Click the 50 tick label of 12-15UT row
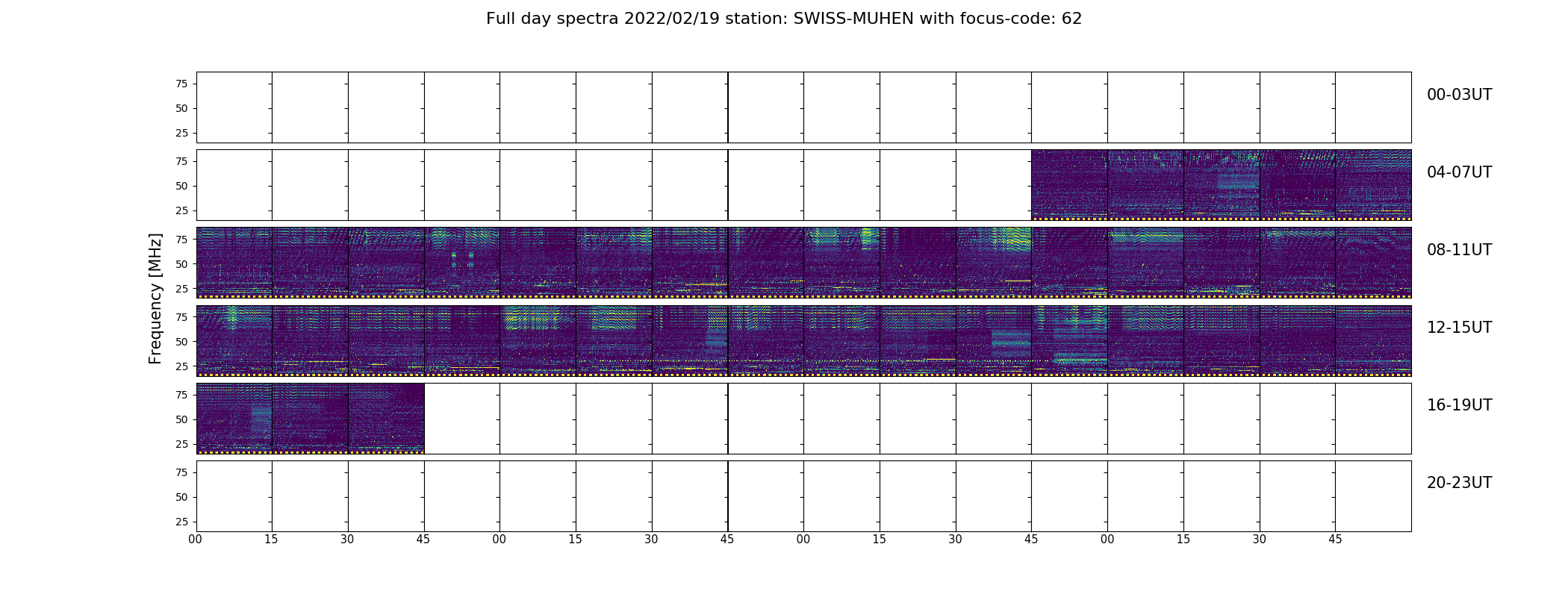Image resolution: width=1568 pixels, height=597 pixels. [x=181, y=341]
